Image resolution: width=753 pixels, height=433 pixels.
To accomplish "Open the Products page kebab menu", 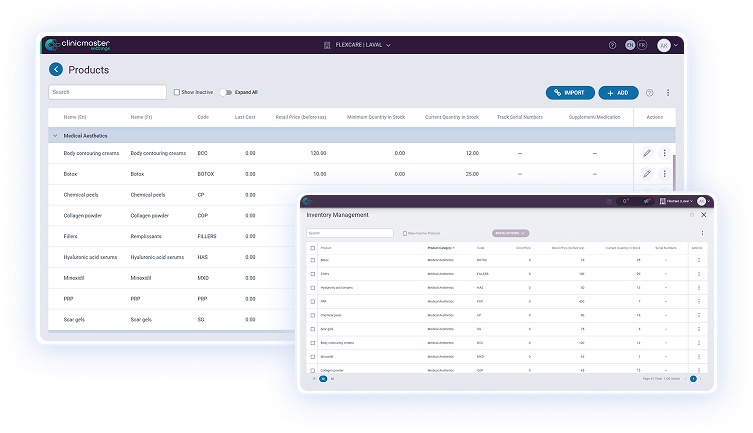I will (668, 92).
